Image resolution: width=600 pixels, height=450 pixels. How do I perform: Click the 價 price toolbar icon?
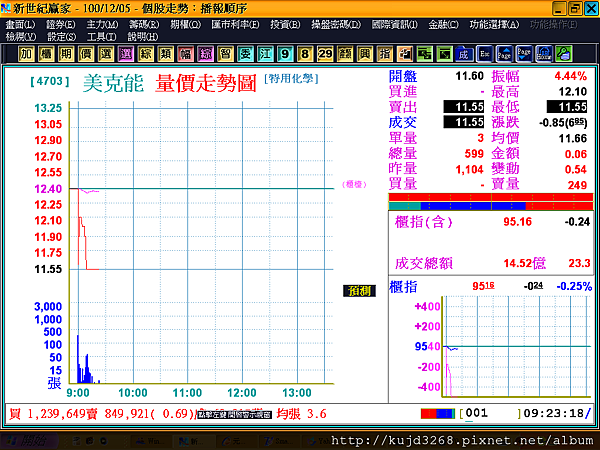point(86,54)
